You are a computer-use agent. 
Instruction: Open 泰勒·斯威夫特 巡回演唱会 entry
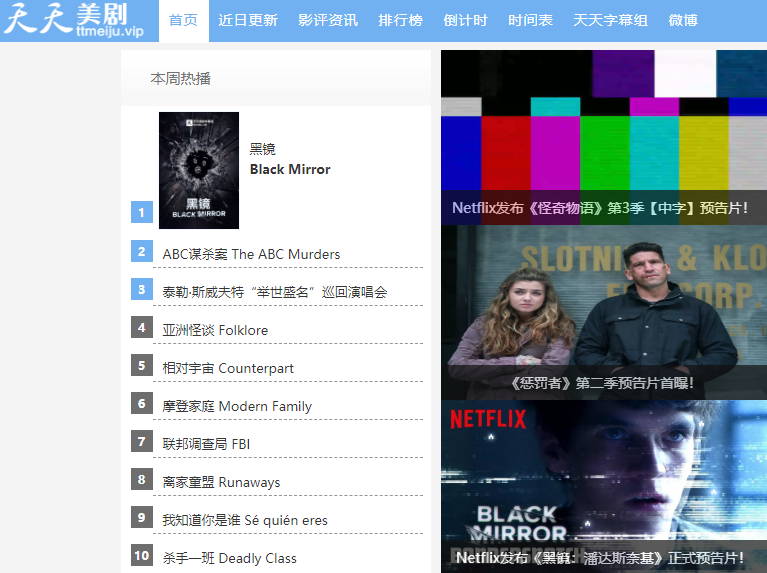point(275,292)
